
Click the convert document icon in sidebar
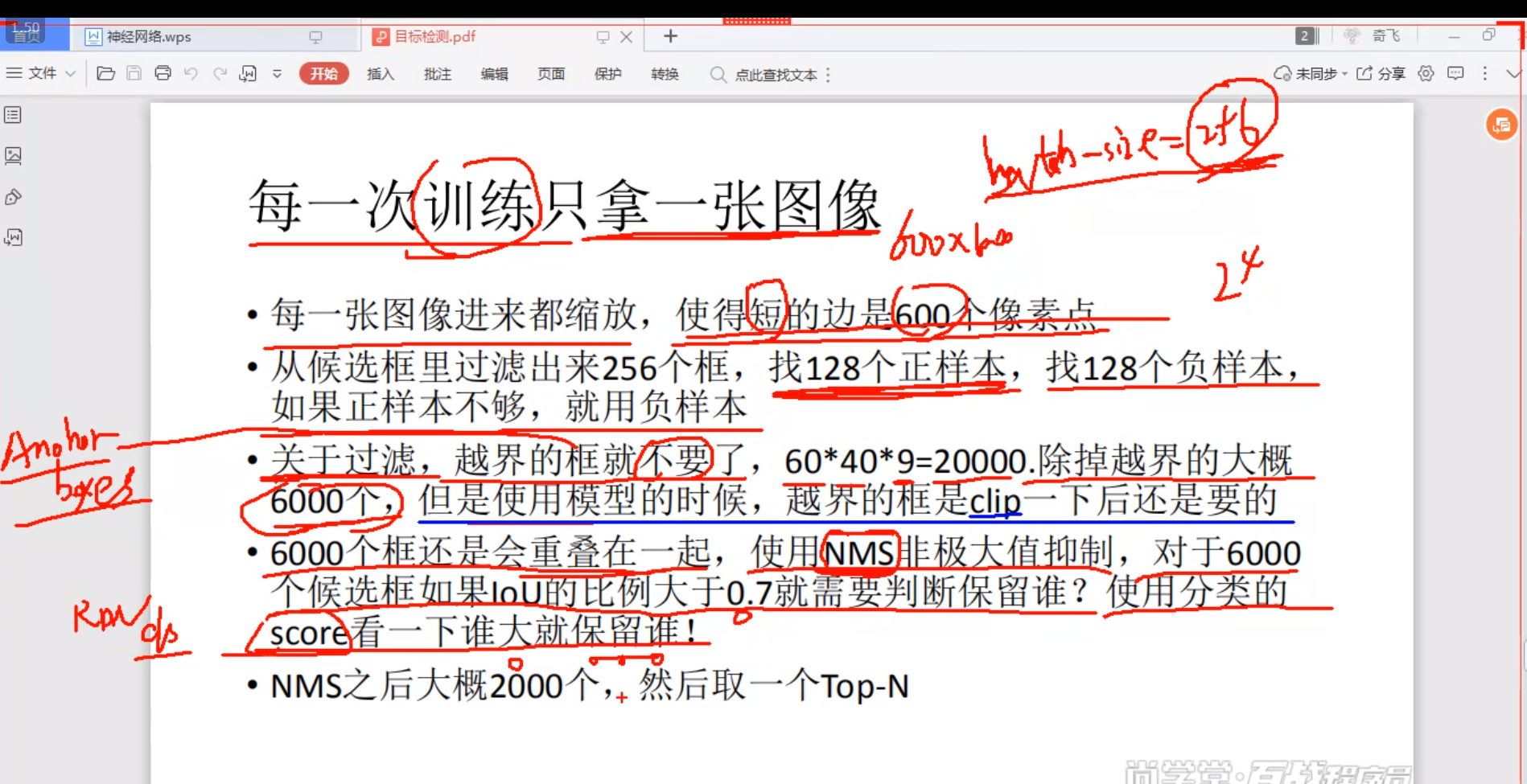click(13, 237)
